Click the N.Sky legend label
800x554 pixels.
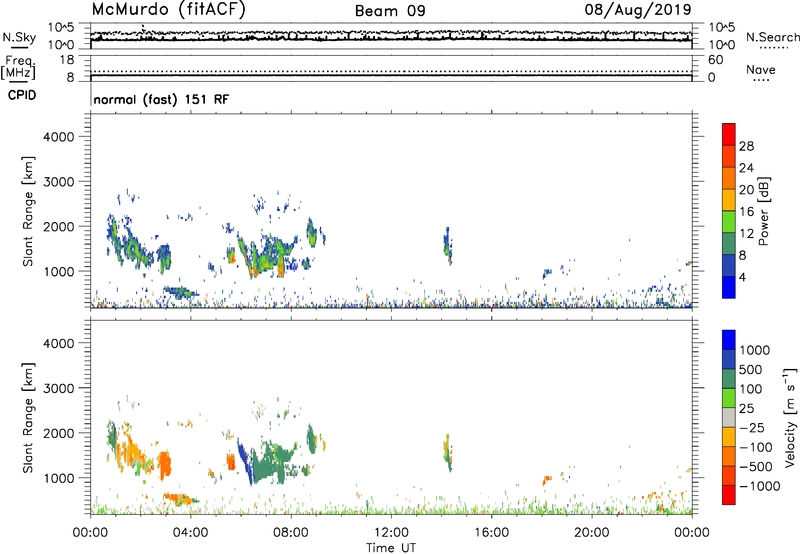pyautogui.click(x=19, y=37)
